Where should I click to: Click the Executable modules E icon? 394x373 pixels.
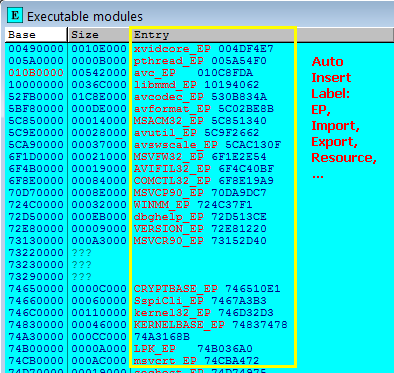tap(15, 16)
